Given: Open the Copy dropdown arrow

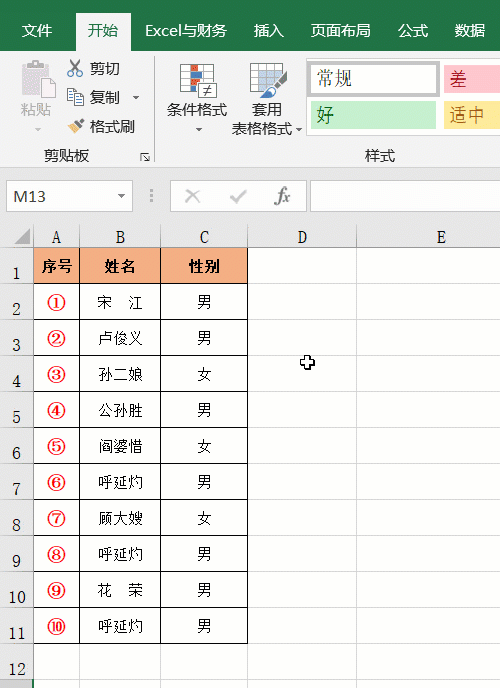Looking at the screenshot, I should (x=136, y=97).
